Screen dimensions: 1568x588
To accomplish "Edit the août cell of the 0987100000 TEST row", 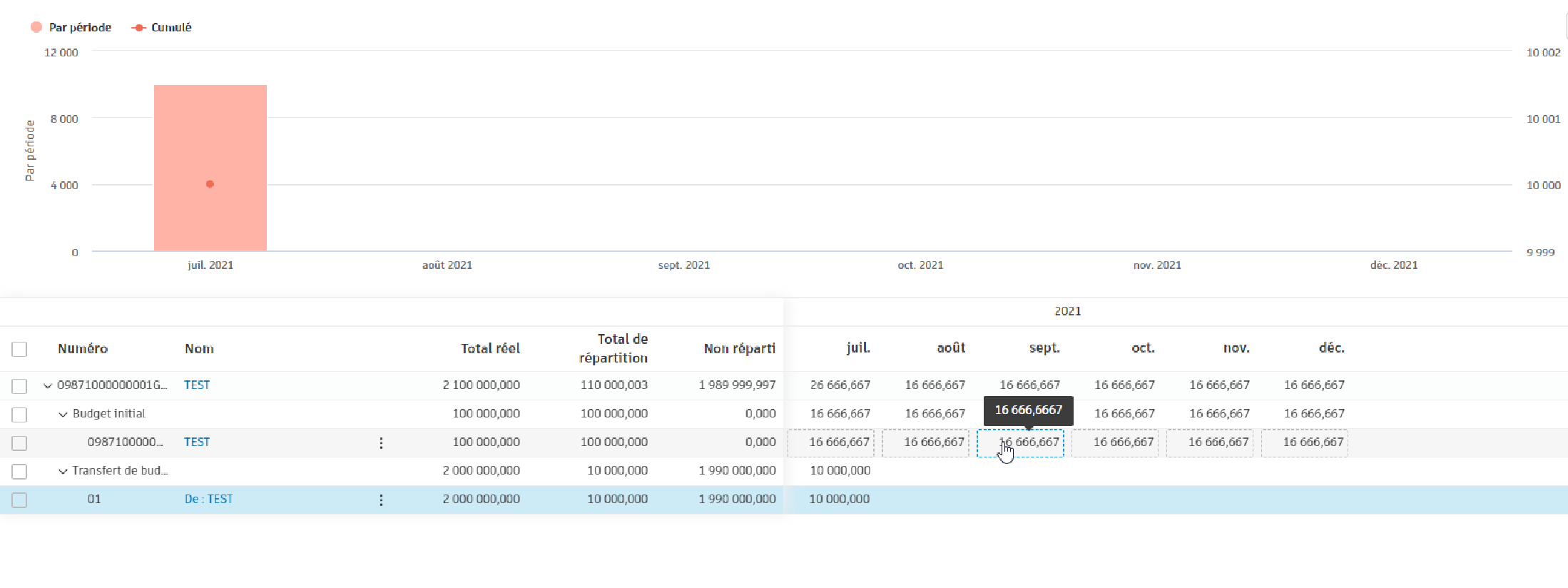I will click(x=925, y=443).
